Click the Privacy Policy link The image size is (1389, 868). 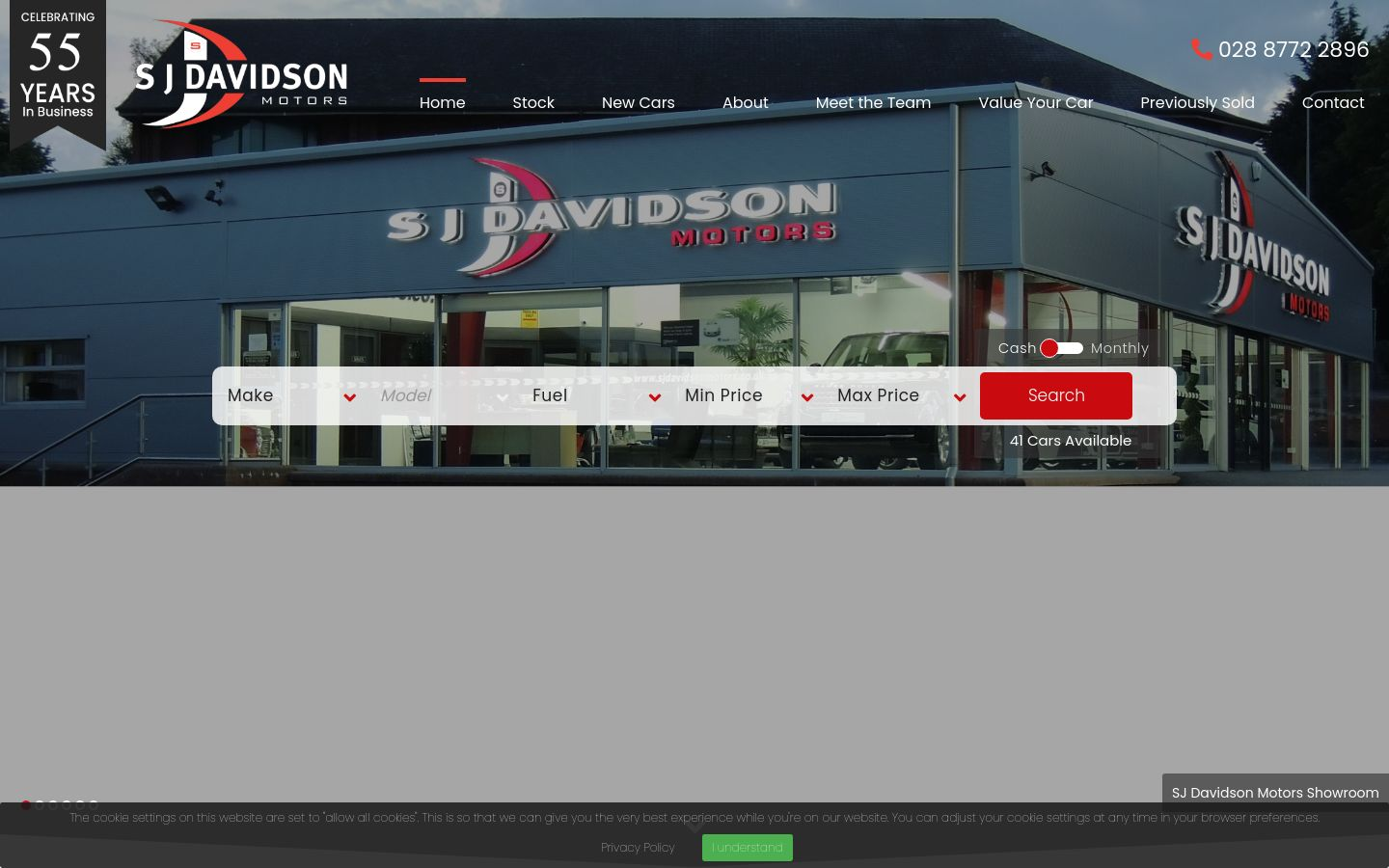(638, 848)
